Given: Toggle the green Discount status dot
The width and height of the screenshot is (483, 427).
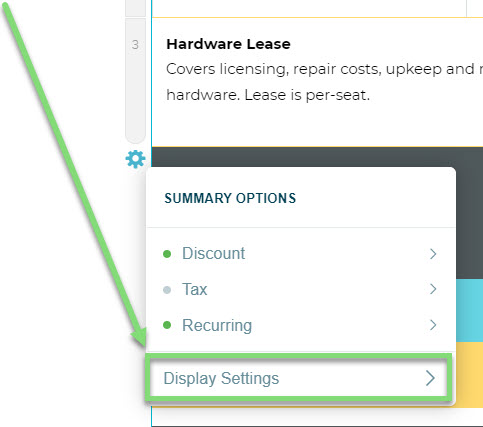Looking at the screenshot, I should point(167,254).
